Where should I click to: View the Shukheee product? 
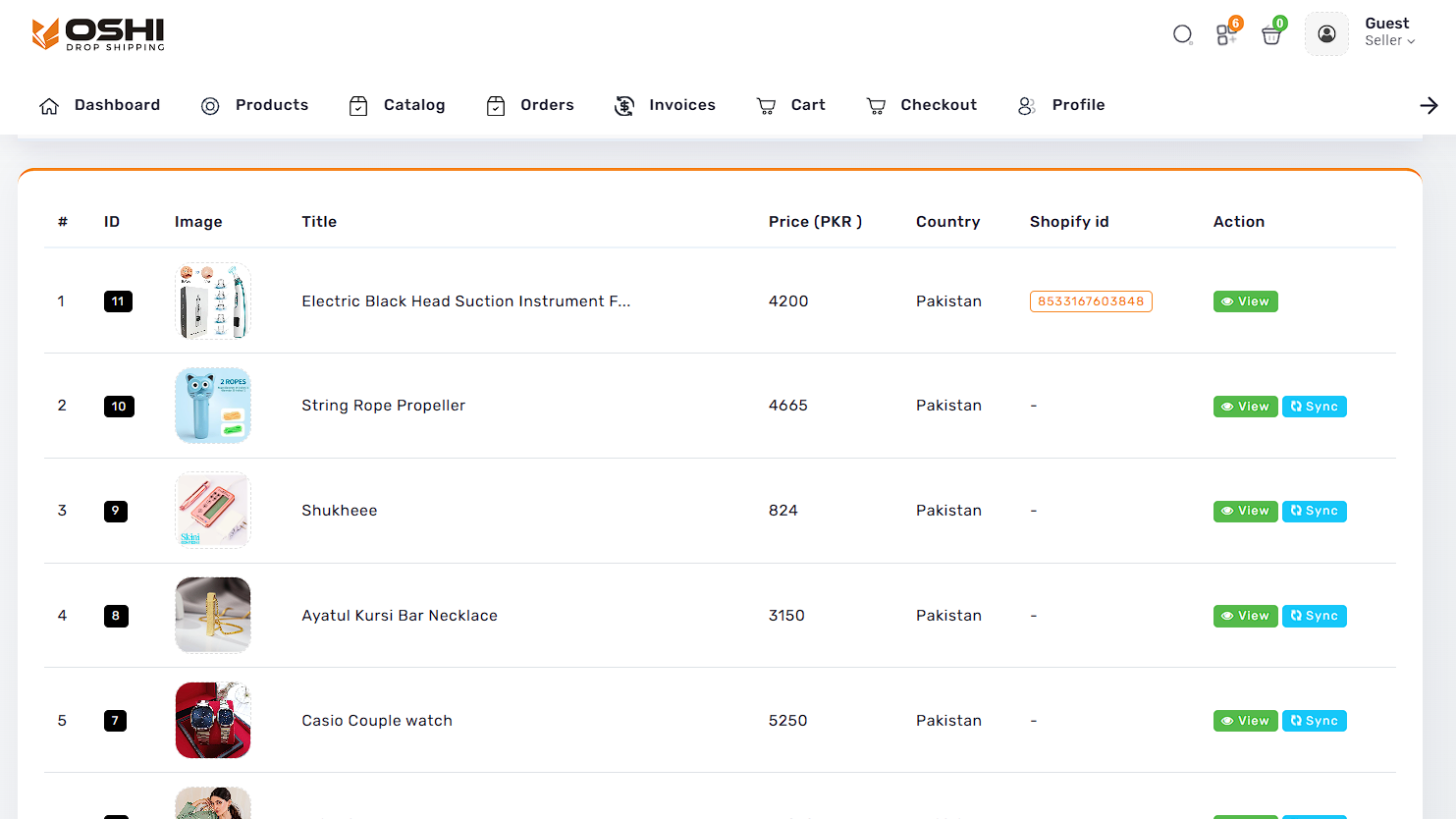(1246, 511)
